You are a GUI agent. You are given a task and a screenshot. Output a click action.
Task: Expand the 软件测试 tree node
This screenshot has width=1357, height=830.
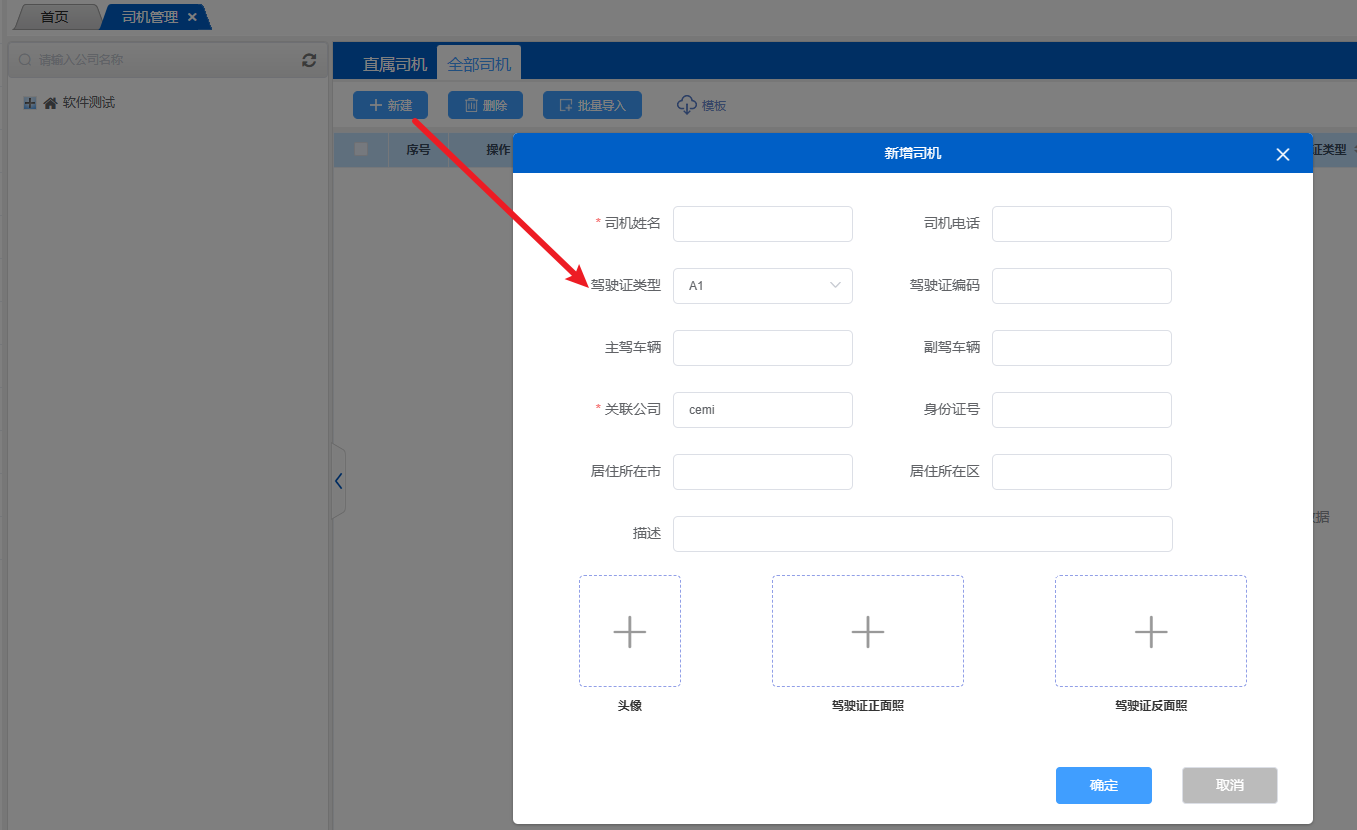pyautogui.click(x=30, y=103)
